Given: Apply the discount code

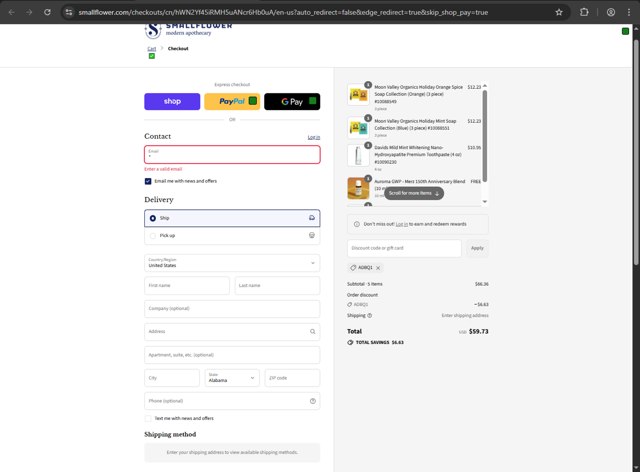Looking at the screenshot, I should click(x=477, y=248).
